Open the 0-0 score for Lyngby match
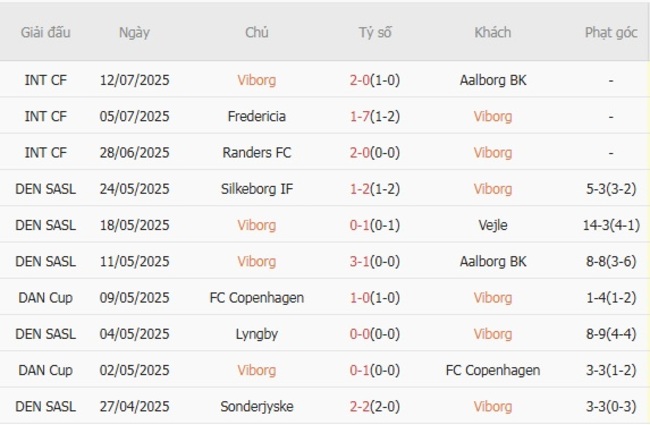650x425 pixels. point(359,334)
